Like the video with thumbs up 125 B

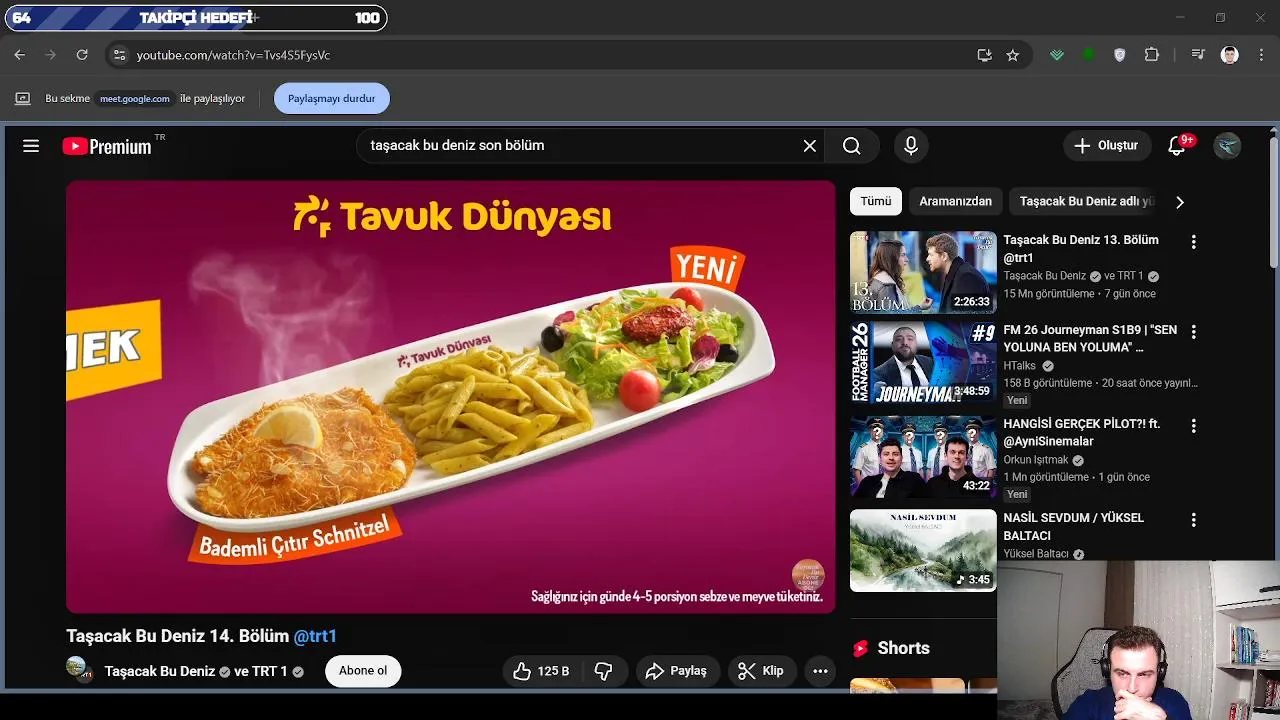point(541,671)
